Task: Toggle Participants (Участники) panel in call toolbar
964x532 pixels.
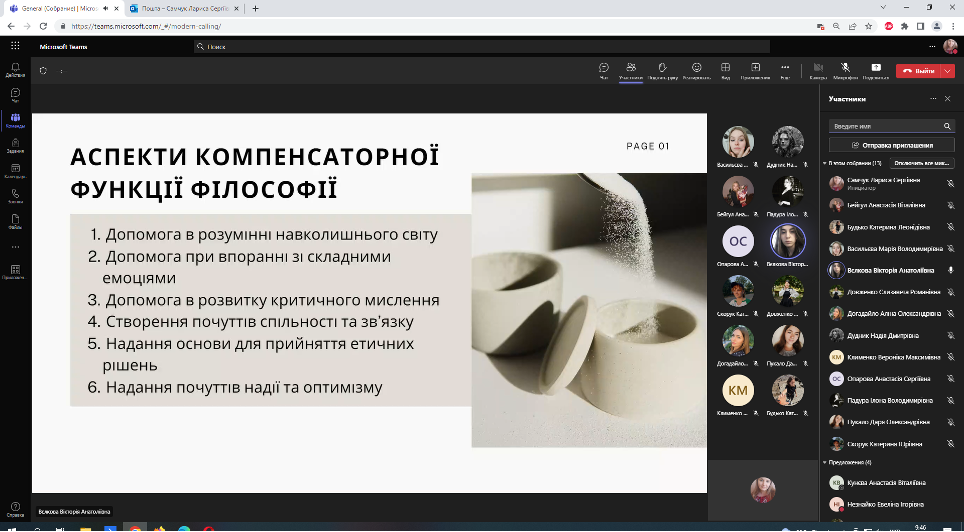Action: (631, 71)
